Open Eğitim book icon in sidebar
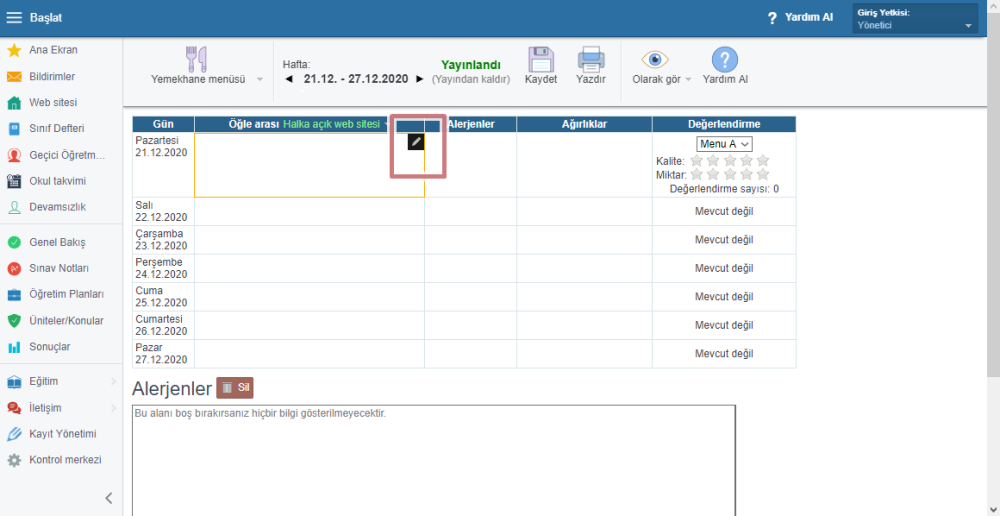The height and width of the screenshot is (516, 1000). (14, 382)
